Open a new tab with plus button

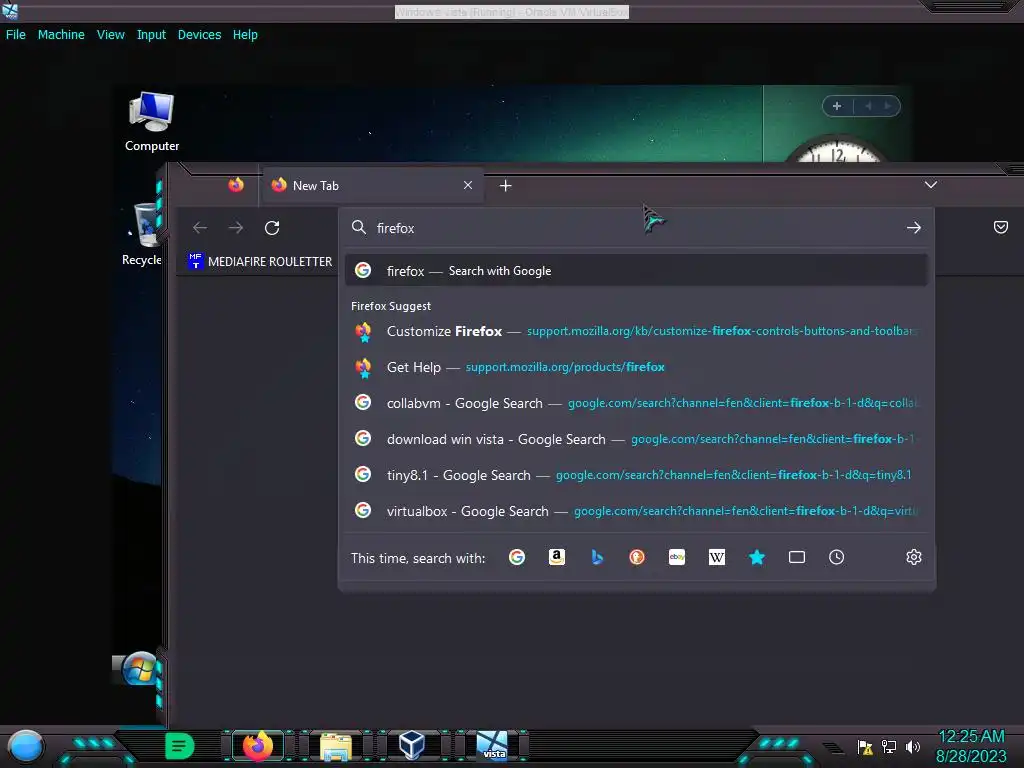pyautogui.click(x=505, y=186)
